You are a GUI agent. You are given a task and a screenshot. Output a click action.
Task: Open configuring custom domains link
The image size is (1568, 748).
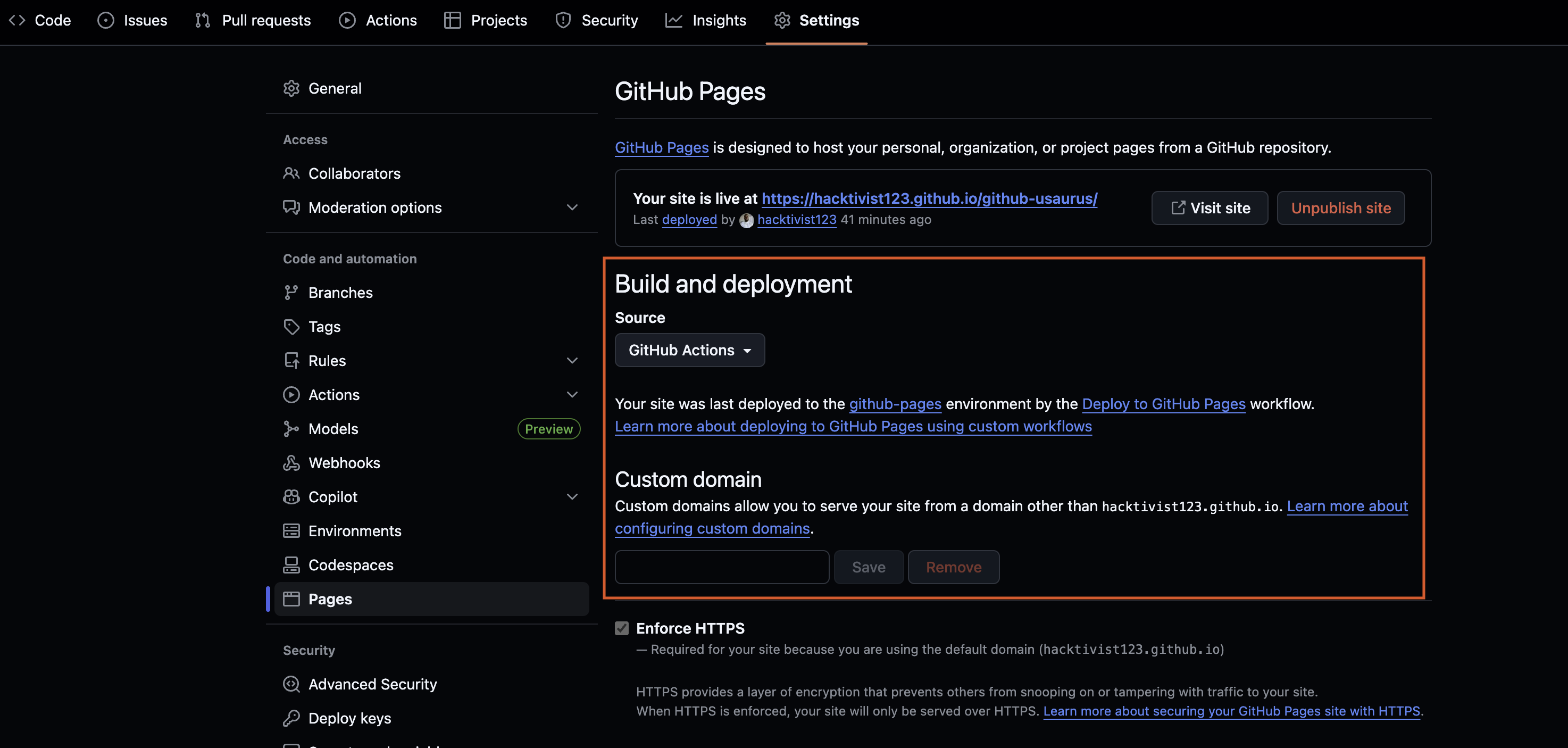click(712, 528)
